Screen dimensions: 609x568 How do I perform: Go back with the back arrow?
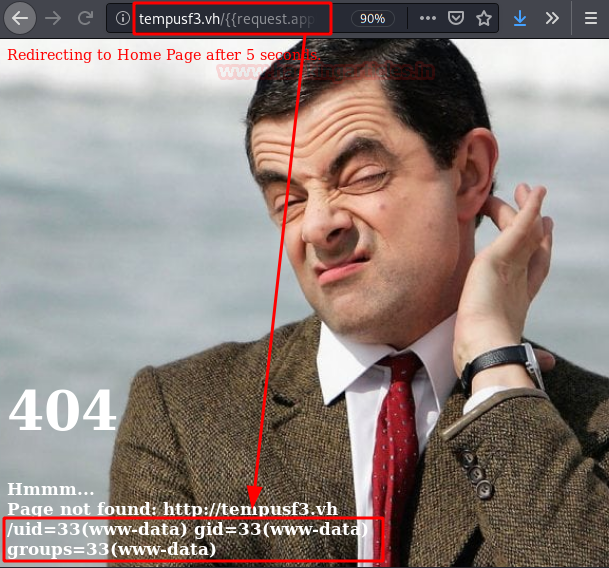[20, 18]
